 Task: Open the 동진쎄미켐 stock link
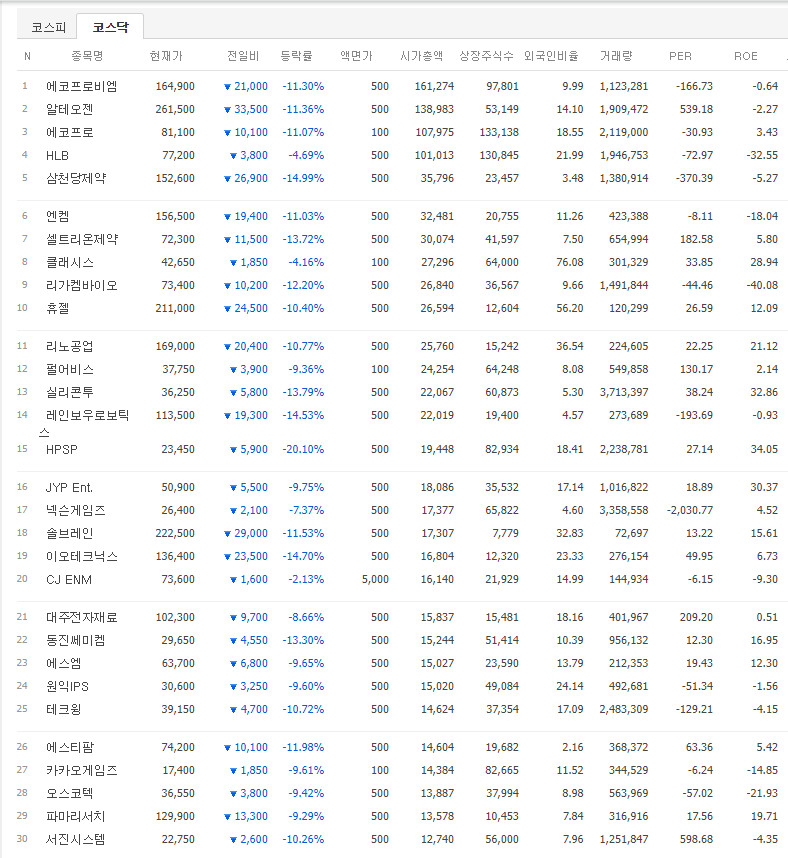tap(76, 641)
